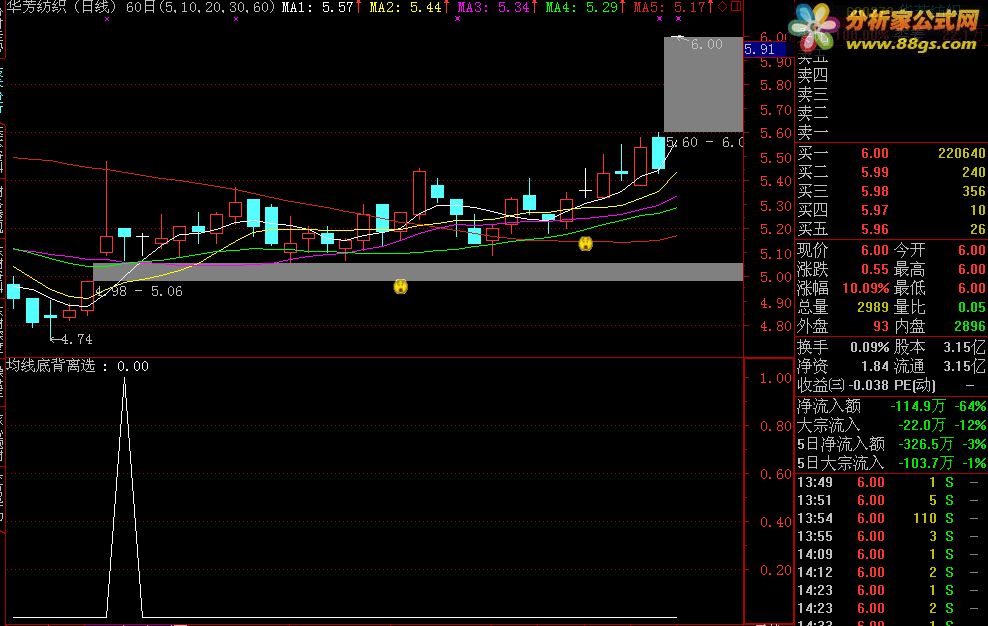The height and width of the screenshot is (626, 988).
Task: Click the 卖三 ask row label
Action: tap(813, 95)
